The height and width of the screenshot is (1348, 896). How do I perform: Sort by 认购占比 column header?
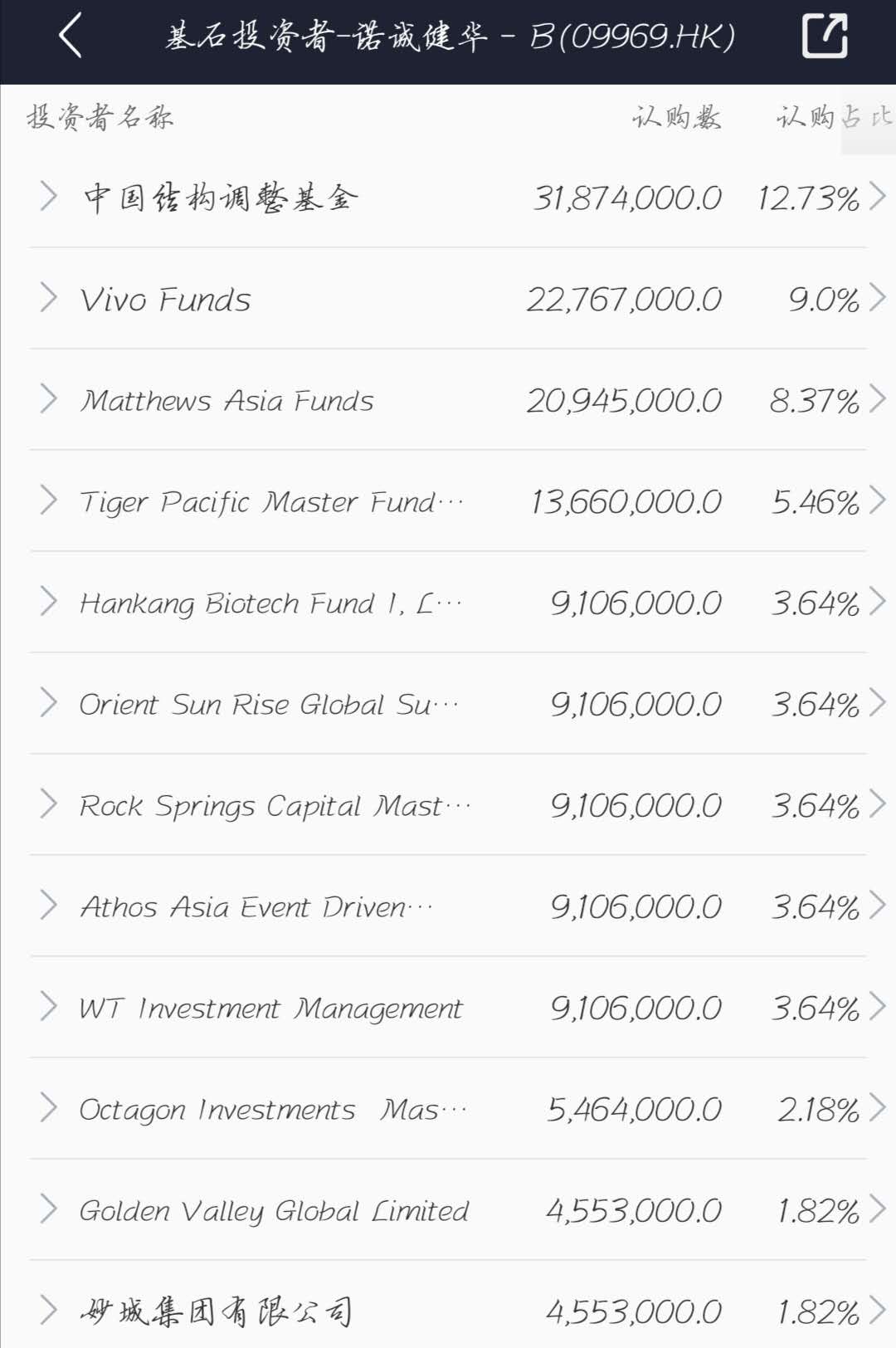(833, 117)
